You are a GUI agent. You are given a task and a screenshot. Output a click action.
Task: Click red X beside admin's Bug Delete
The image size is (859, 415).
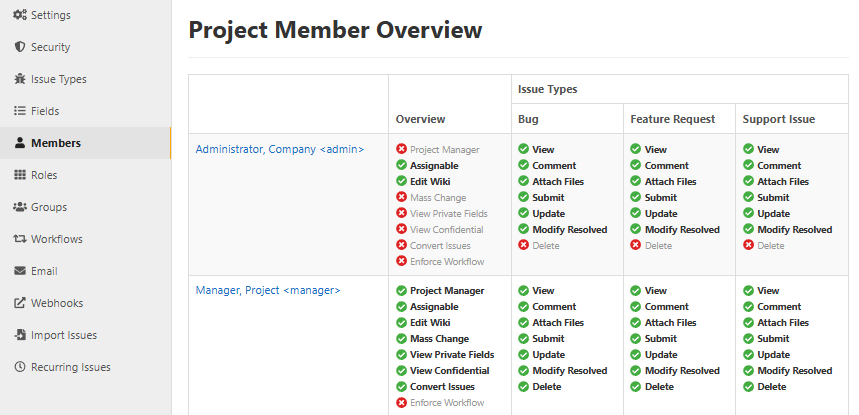(524, 245)
